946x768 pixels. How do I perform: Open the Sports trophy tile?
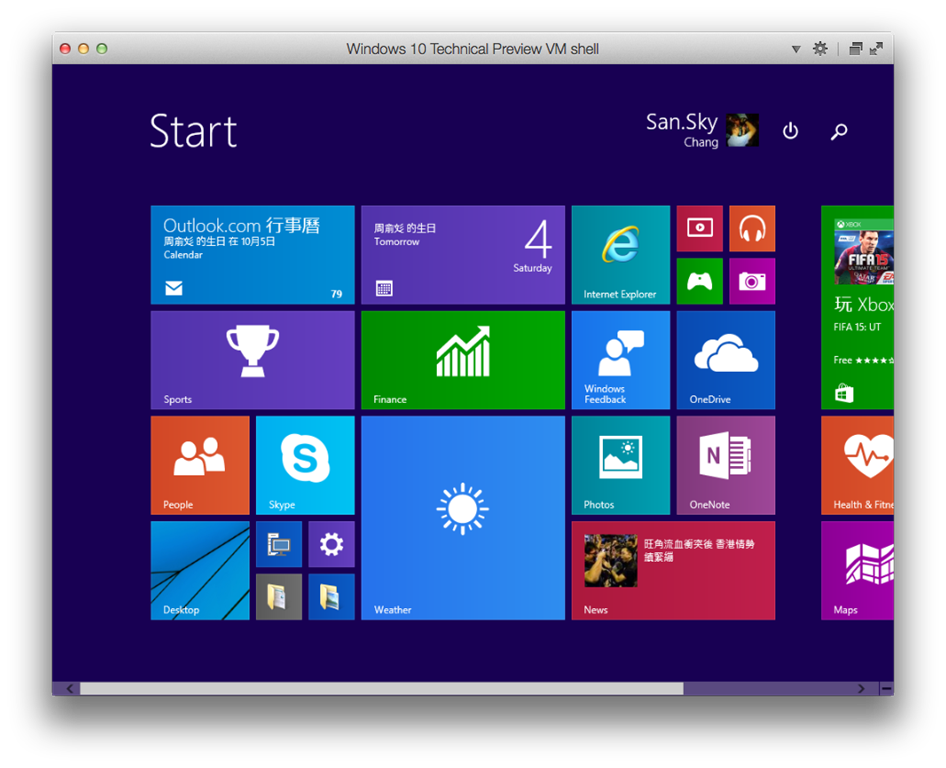point(252,360)
